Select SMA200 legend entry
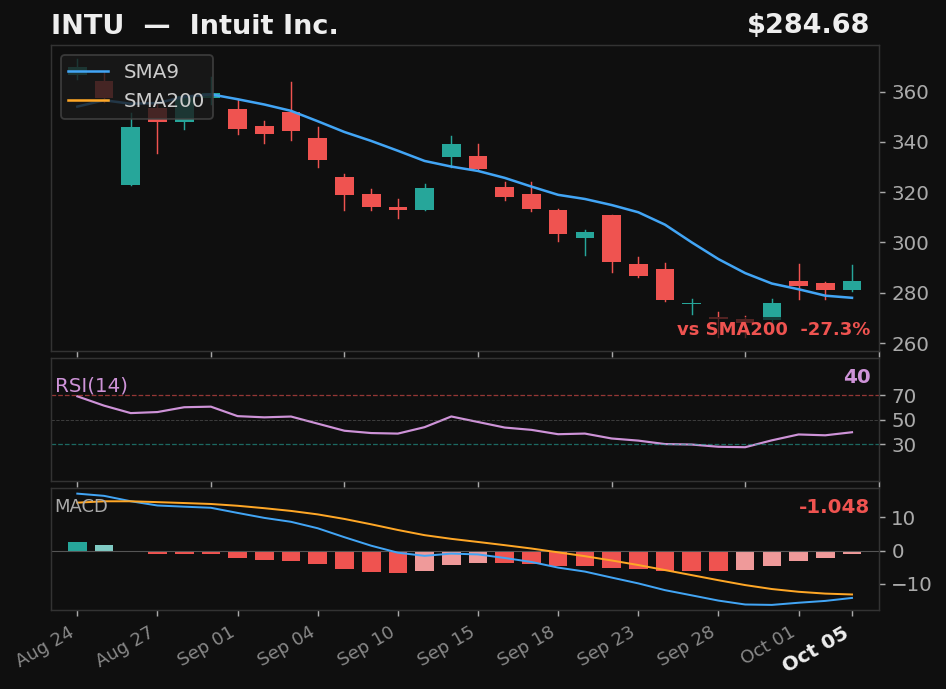 coord(136,100)
